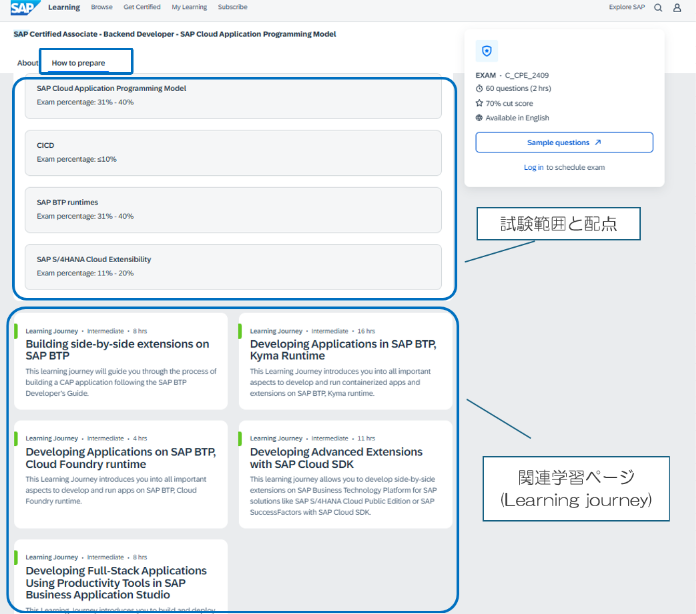The width and height of the screenshot is (696, 614).
Task: Select the 70% cut score text
Action: [x=509, y=103]
